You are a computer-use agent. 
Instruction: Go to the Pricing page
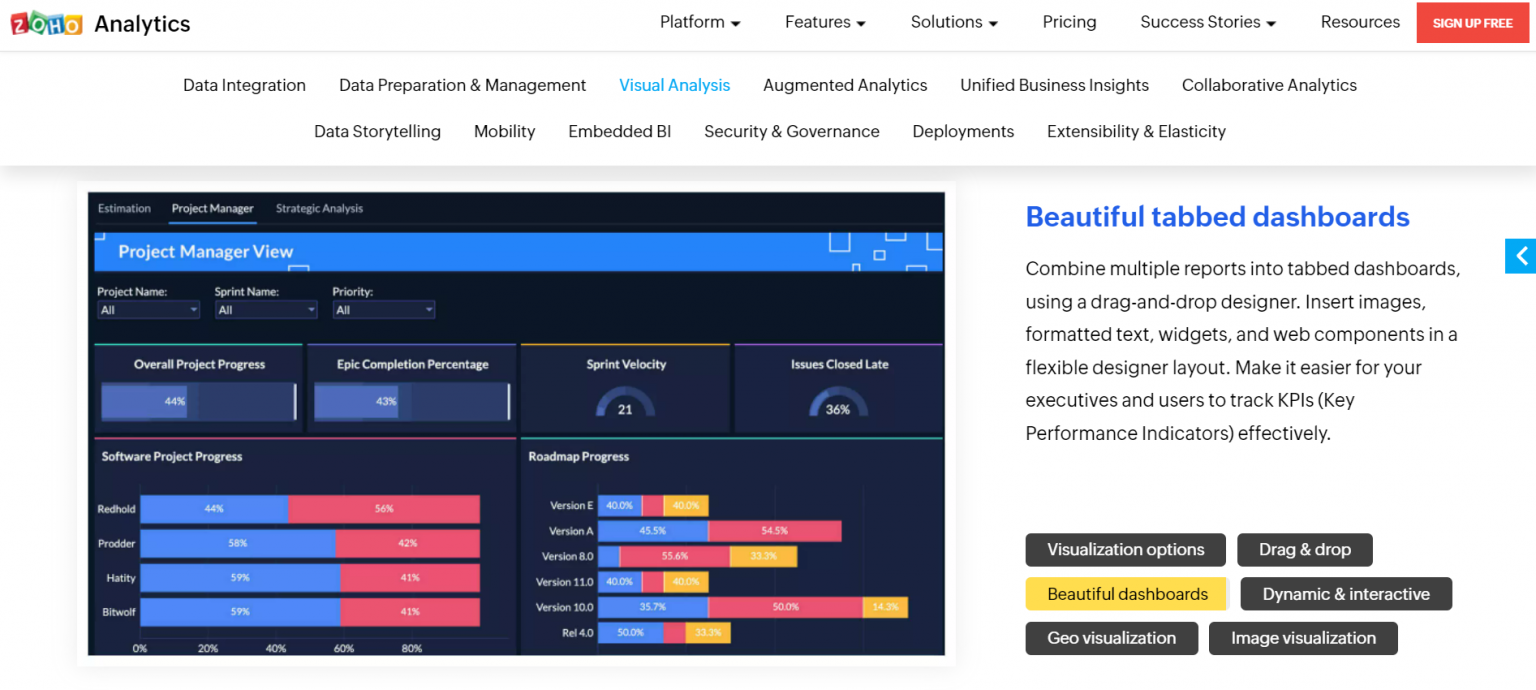click(1069, 21)
